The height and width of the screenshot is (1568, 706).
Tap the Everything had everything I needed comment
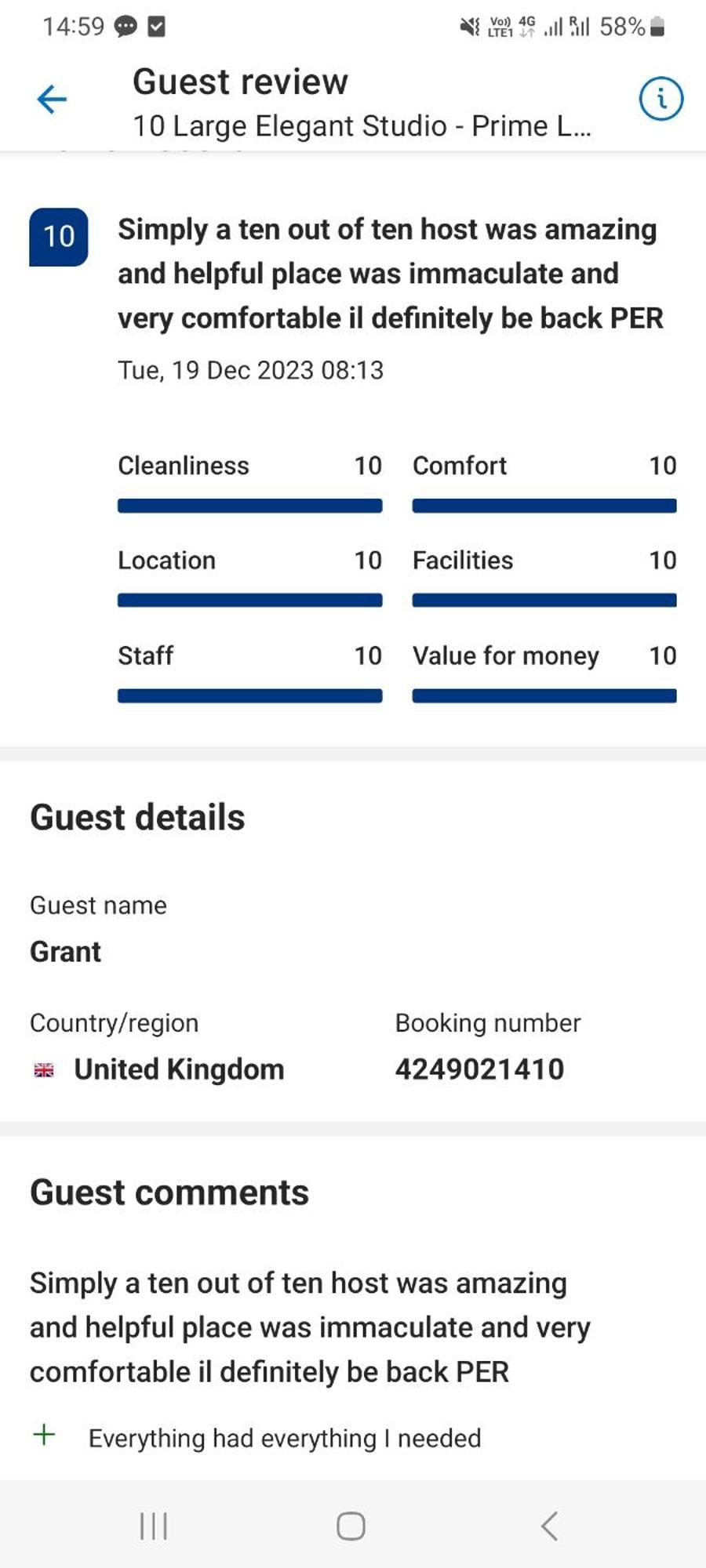pos(285,1438)
